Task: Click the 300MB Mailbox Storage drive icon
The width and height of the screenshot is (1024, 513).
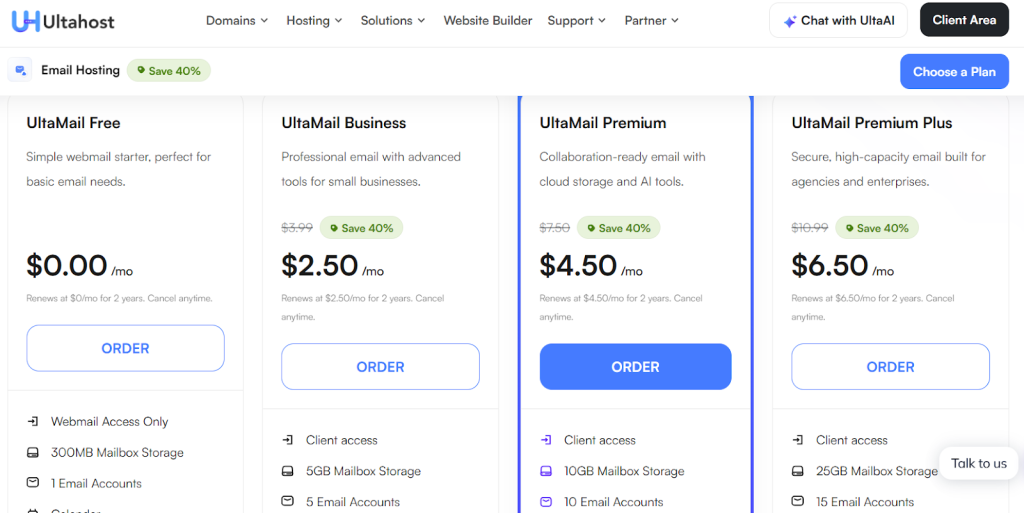Action: [x=33, y=452]
